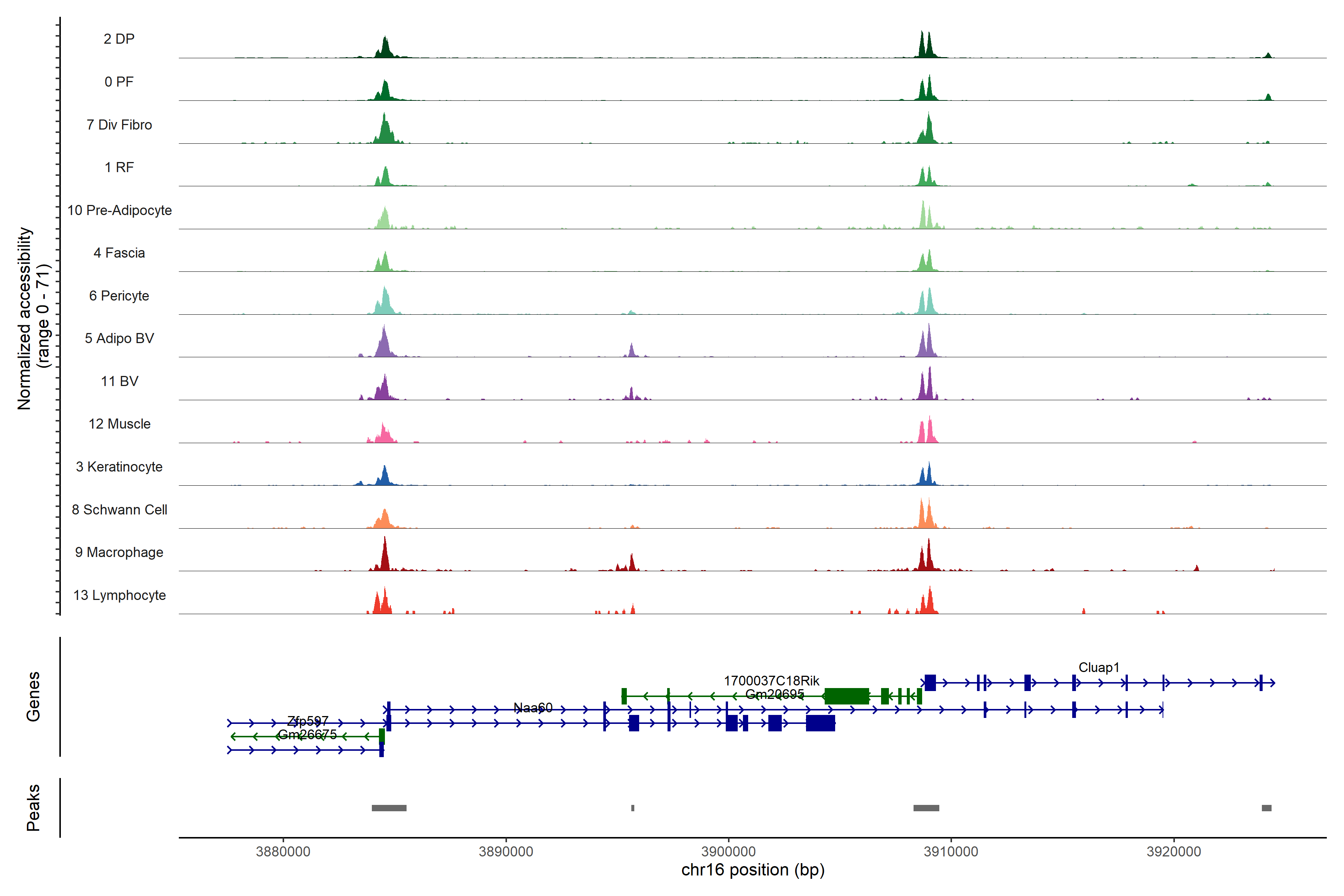Image resolution: width=1344 pixels, height=896 pixels.
Task: Click the 8 Schwann Cell label
Action: pos(119,510)
